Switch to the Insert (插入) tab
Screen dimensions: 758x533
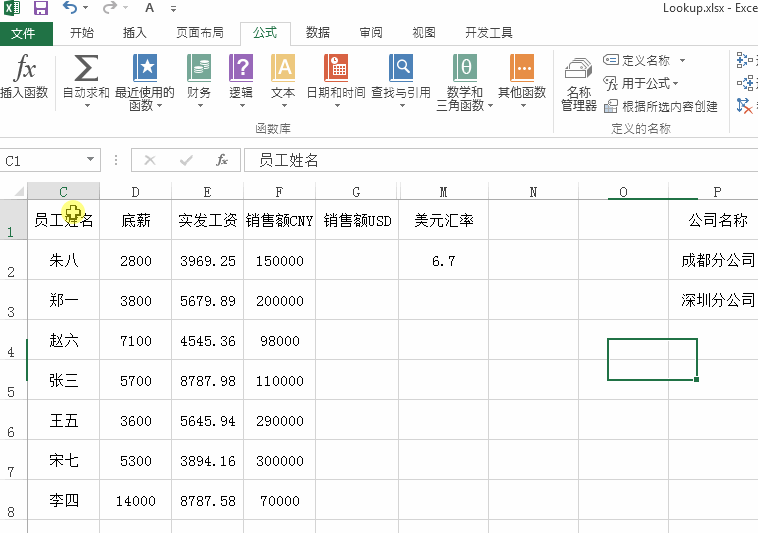pyautogui.click(x=134, y=33)
